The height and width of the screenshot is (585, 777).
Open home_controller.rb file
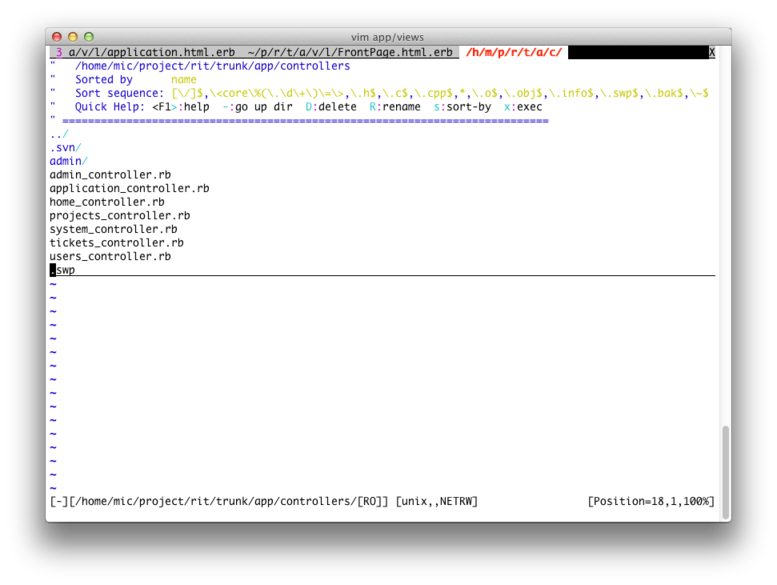click(x=107, y=202)
